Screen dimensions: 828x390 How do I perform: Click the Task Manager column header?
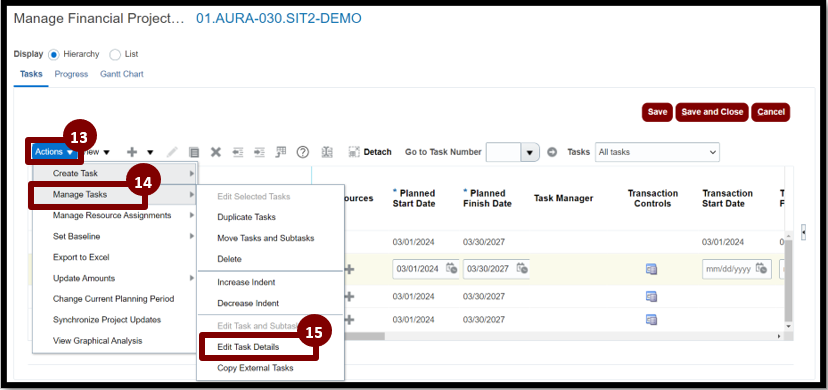[x=563, y=198]
